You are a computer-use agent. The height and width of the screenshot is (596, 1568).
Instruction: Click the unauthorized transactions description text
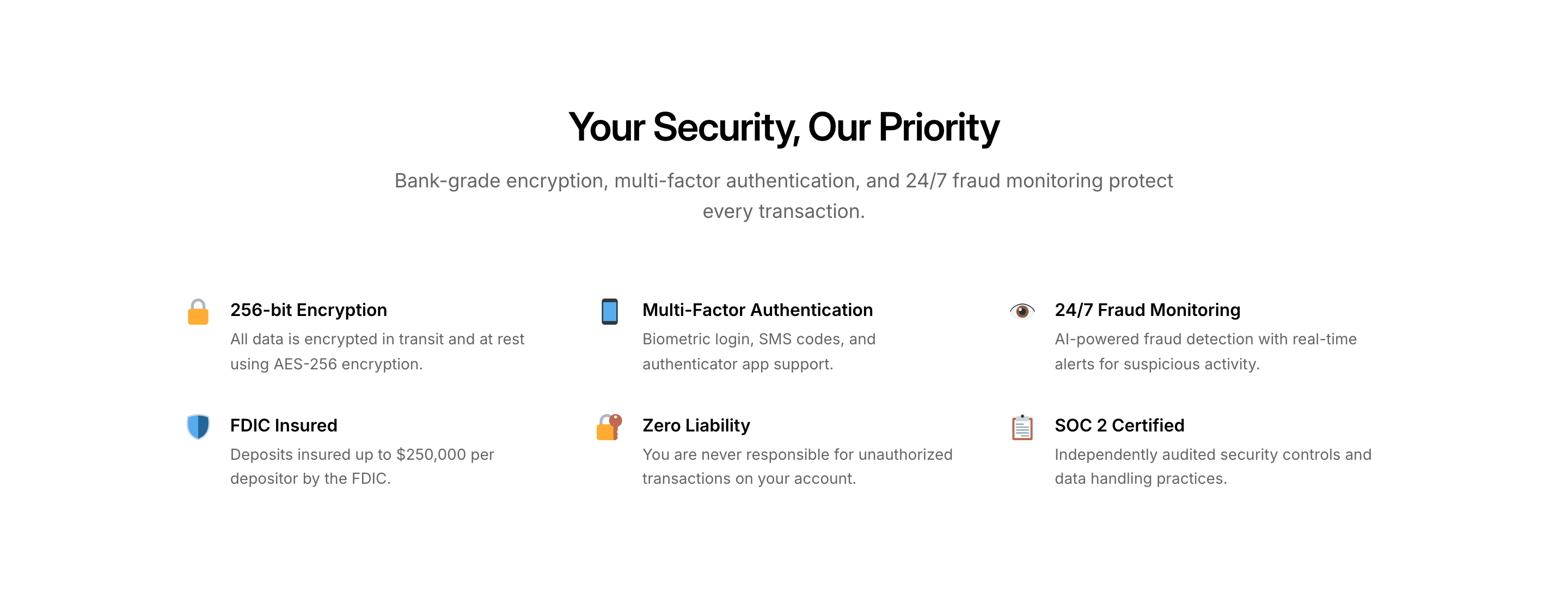[x=797, y=466]
